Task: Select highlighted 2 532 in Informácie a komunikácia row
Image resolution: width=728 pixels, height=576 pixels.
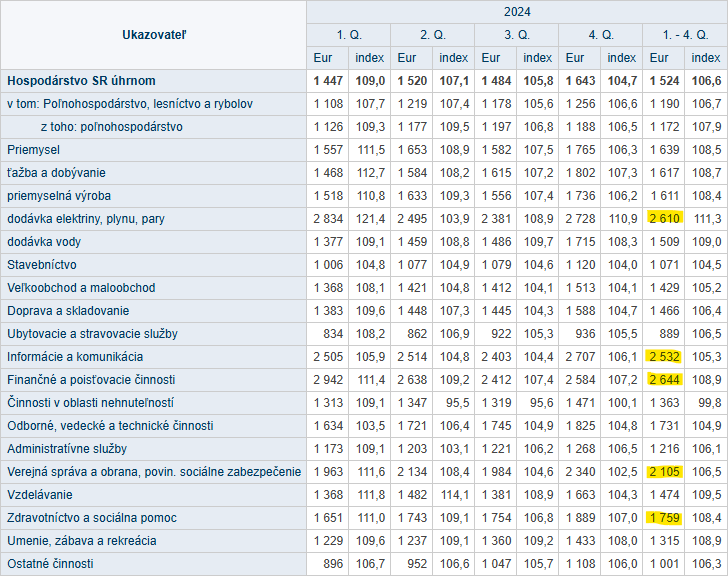Action: click(665, 357)
